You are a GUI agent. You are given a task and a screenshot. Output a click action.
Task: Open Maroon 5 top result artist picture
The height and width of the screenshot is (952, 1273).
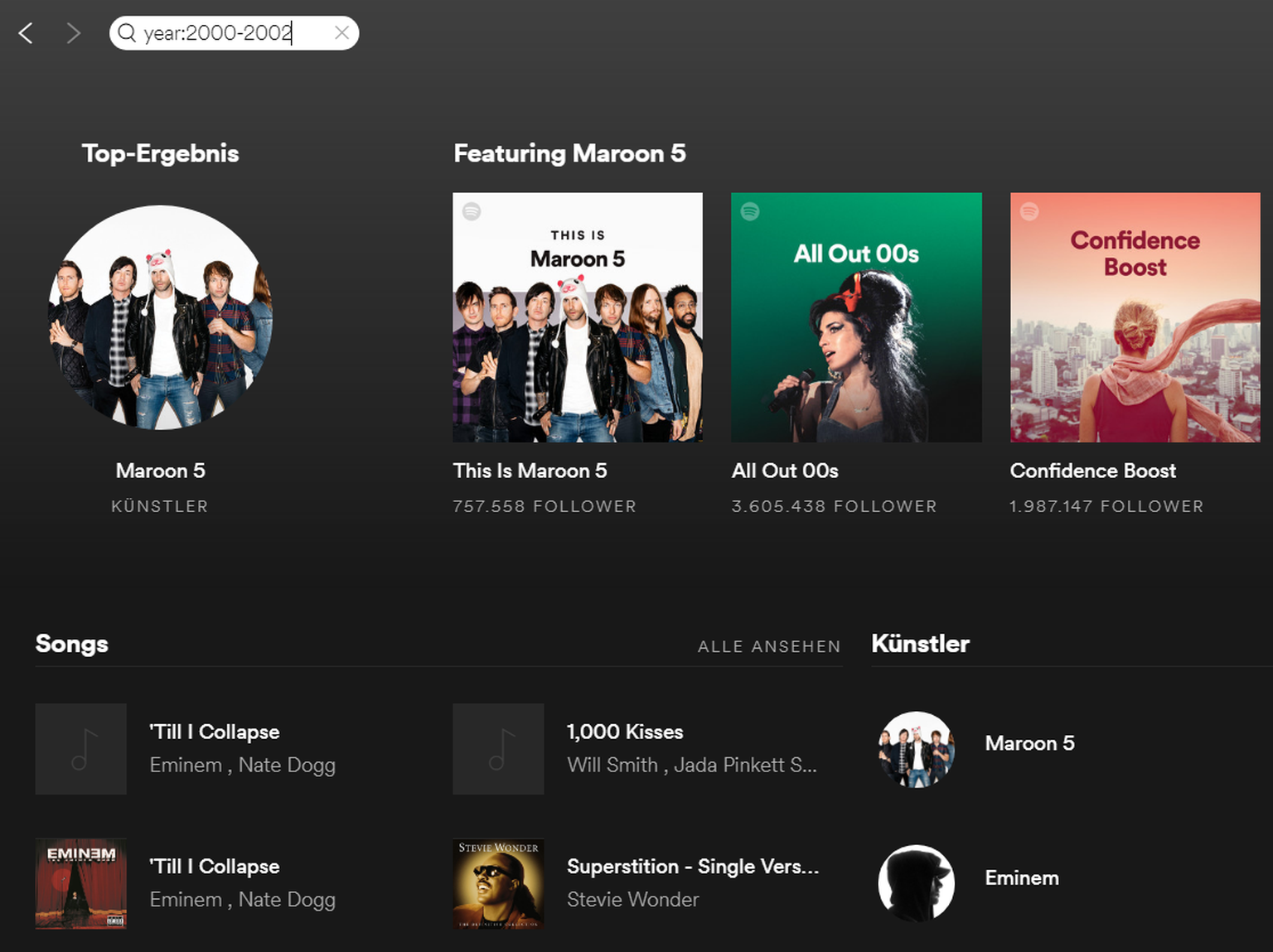[161, 317]
